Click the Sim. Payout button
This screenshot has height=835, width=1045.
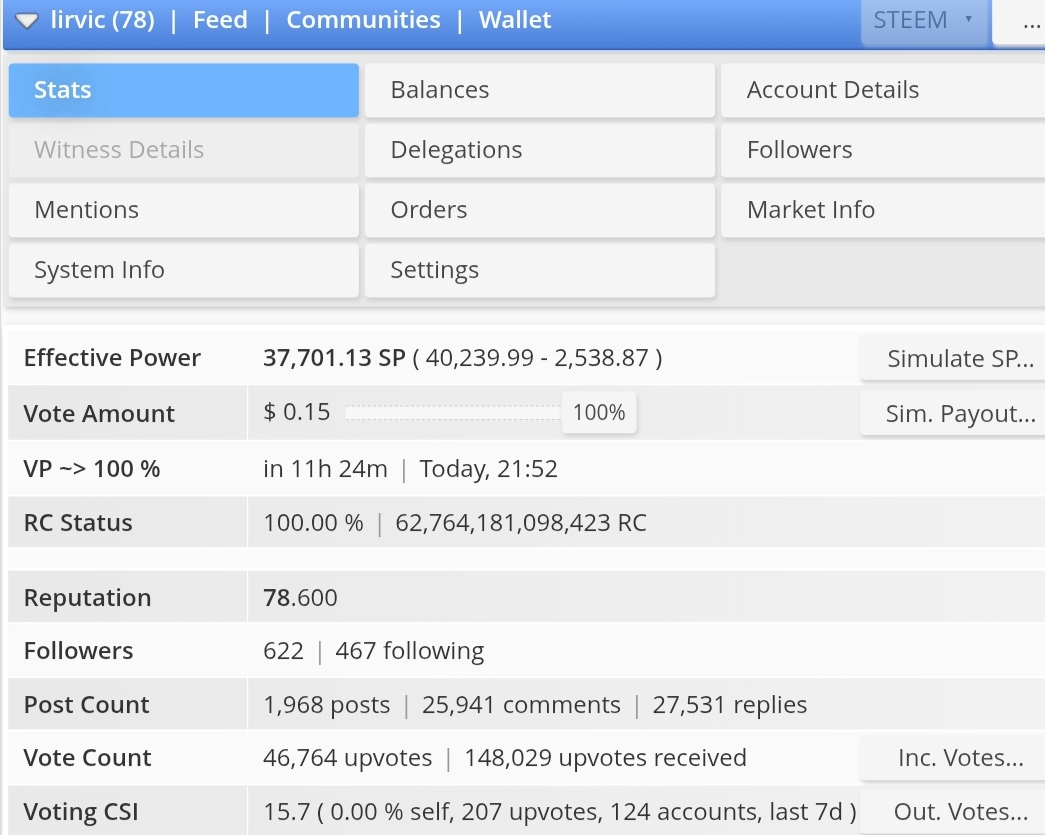[953, 414]
